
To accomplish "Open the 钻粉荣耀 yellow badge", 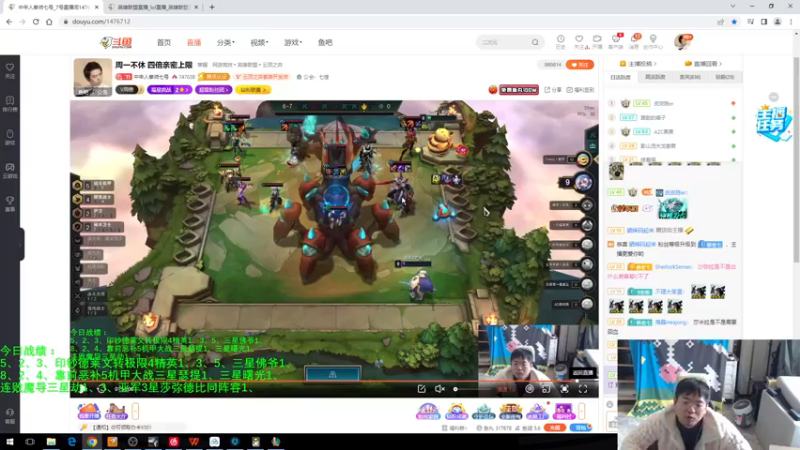I will (x=253, y=90).
